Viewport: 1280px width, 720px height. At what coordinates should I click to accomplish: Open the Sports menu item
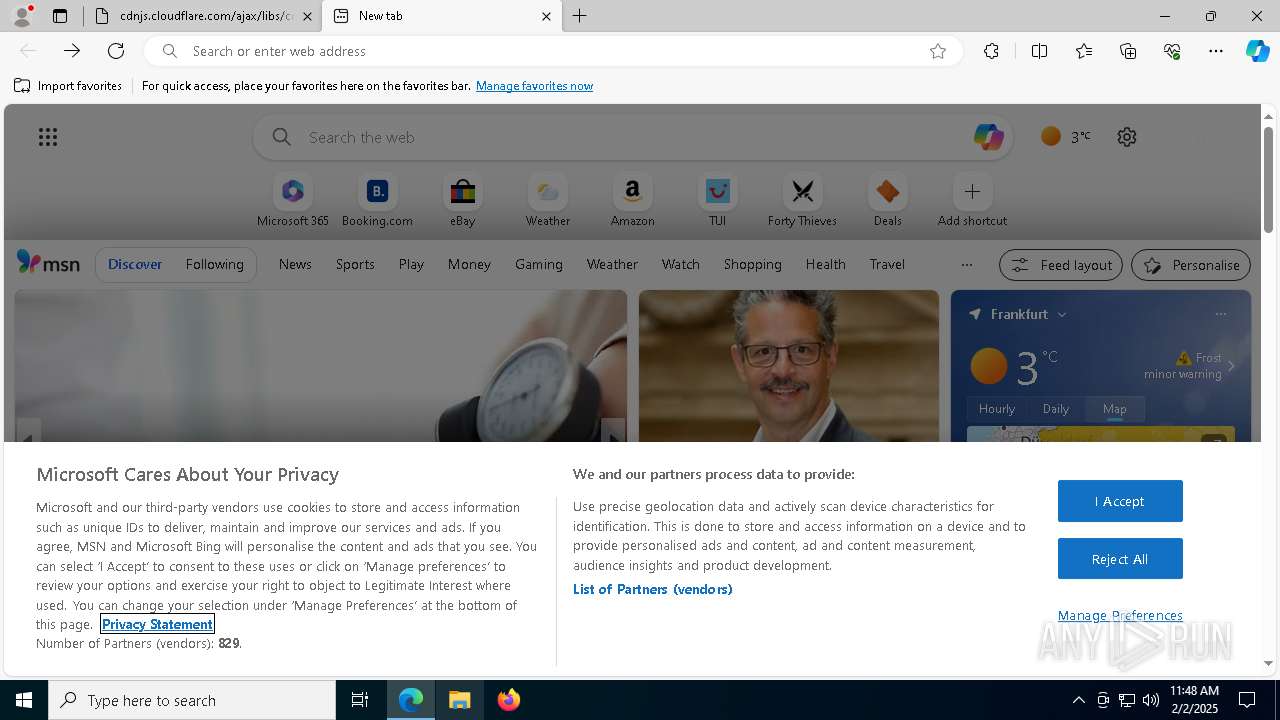click(355, 264)
